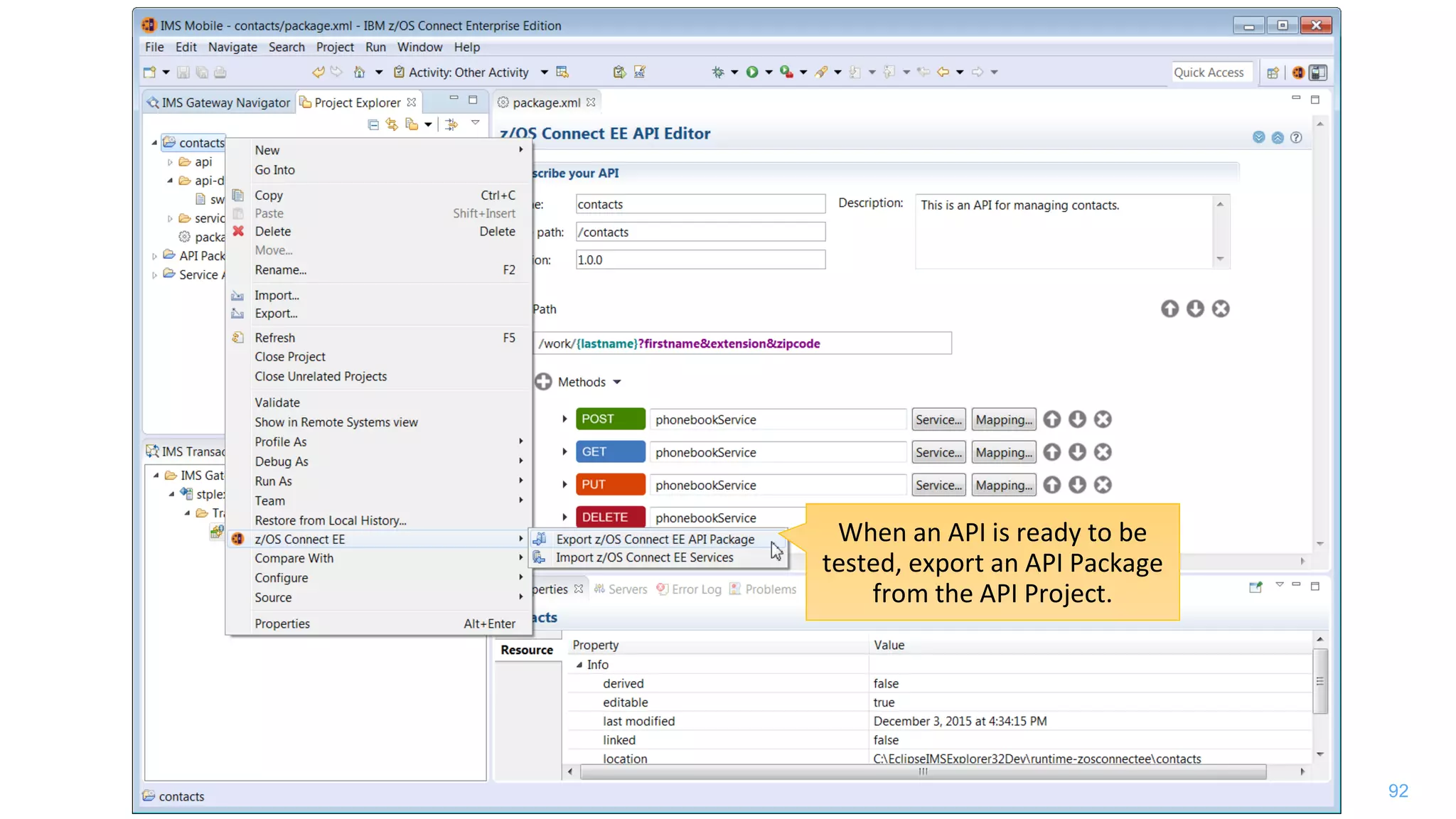Expand the DELETE method row

click(x=564, y=518)
